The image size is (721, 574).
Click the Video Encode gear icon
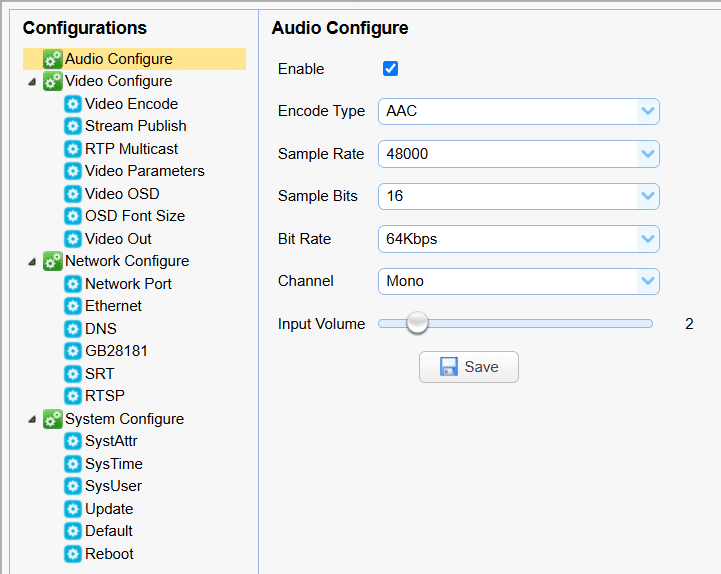click(x=73, y=104)
